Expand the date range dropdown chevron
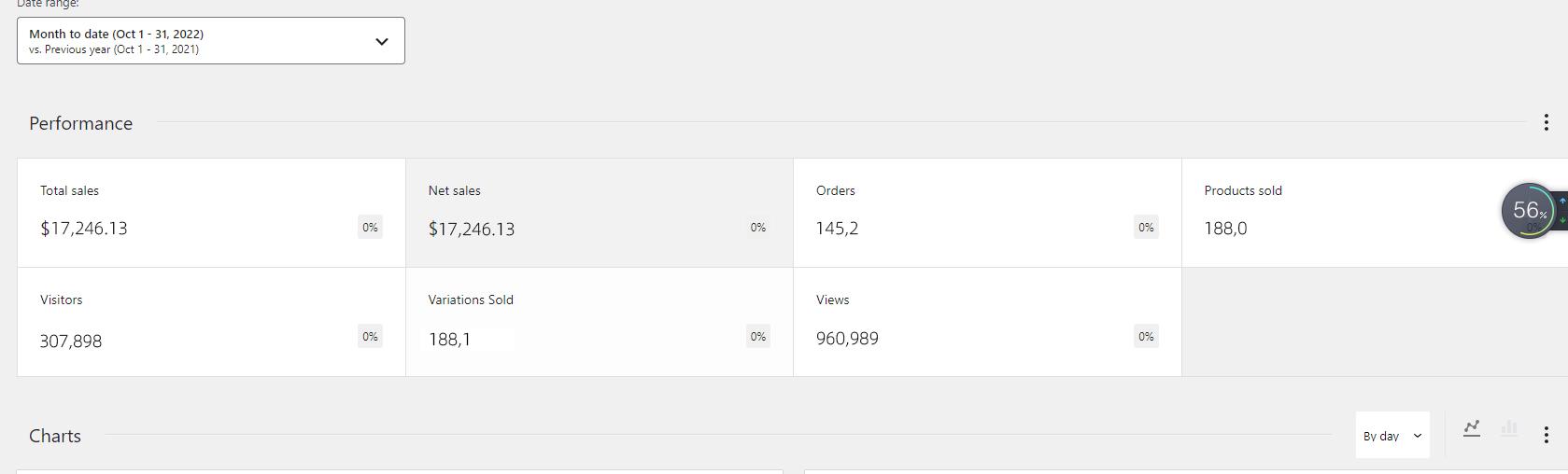 [x=381, y=41]
